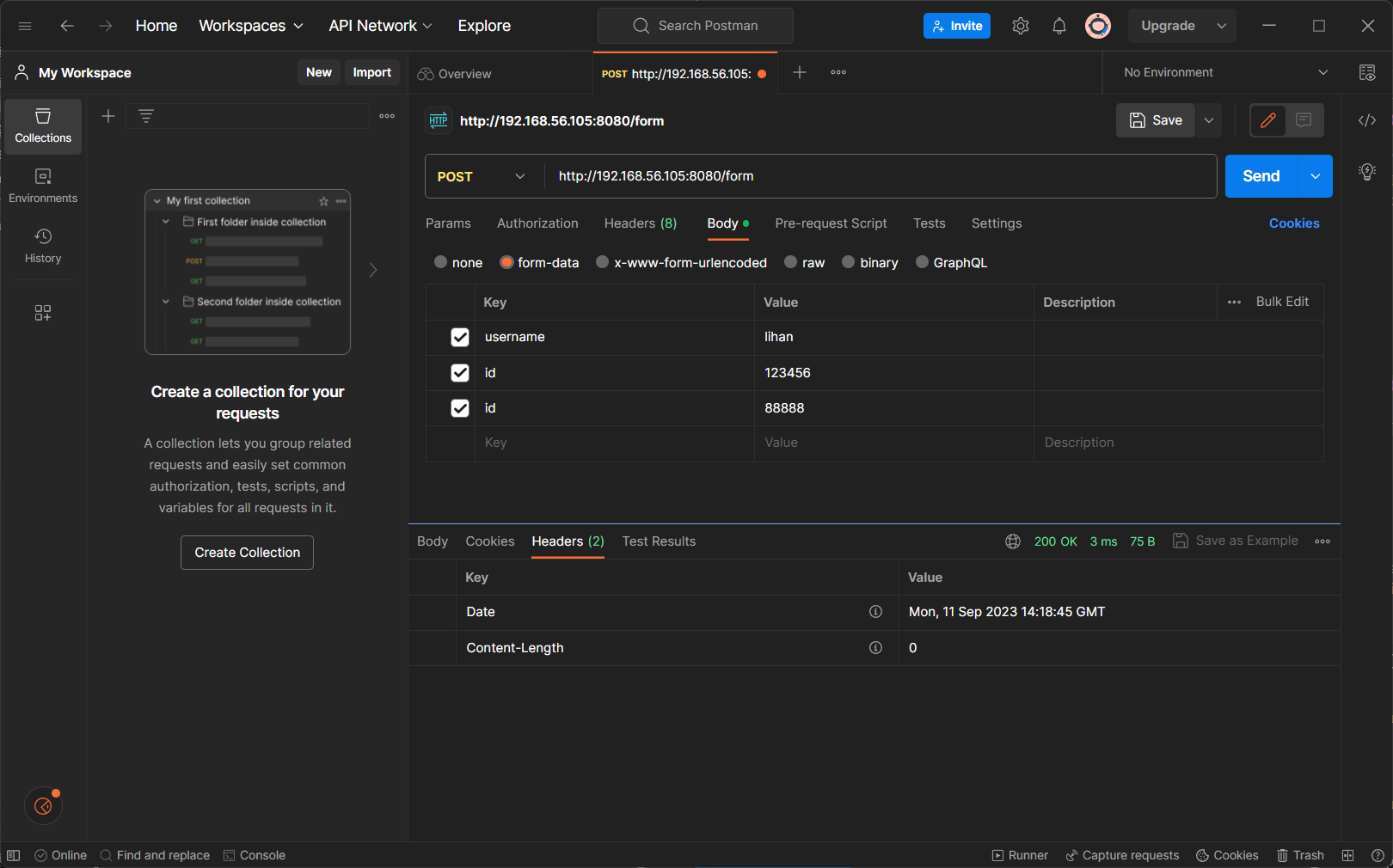Click the filter collections icon

click(x=146, y=116)
